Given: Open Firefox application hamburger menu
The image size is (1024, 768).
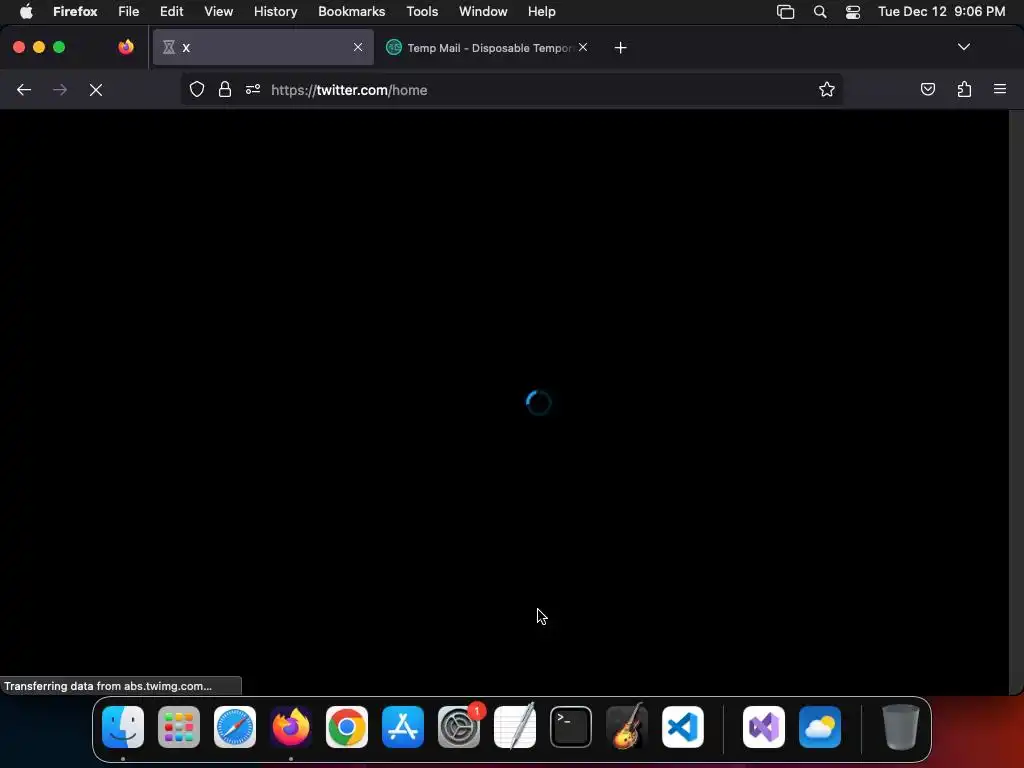Looking at the screenshot, I should point(1000,89).
